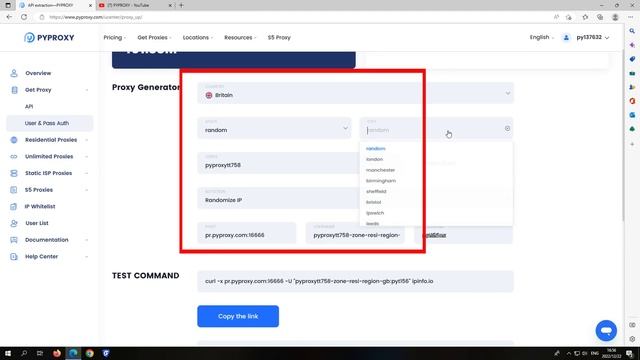Click the pr.pyproxy.com:16666 host field
640x360 pixels.
(247, 233)
